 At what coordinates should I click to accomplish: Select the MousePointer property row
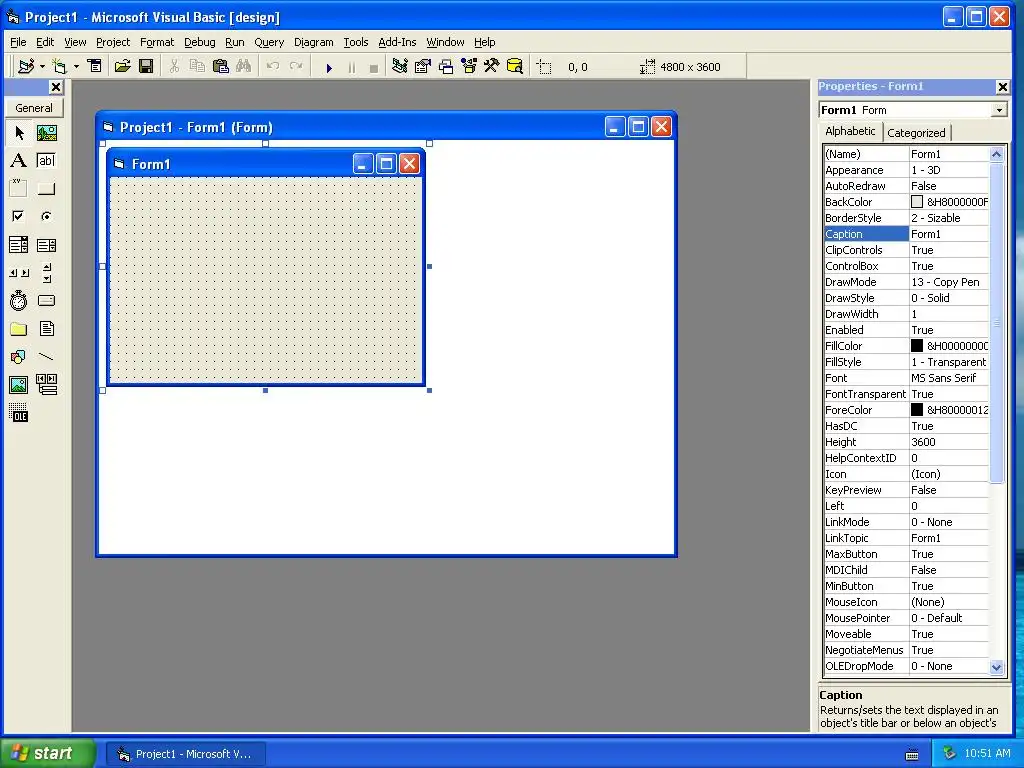point(906,618)
